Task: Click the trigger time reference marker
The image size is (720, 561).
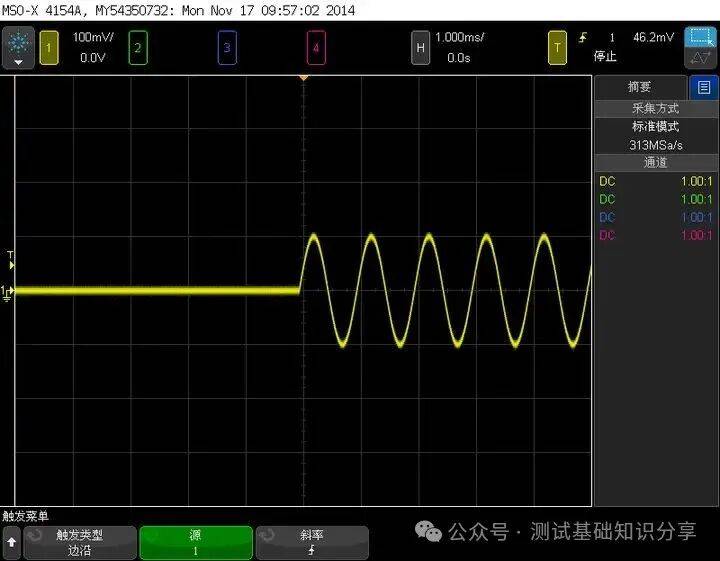Action: (304, 77)
